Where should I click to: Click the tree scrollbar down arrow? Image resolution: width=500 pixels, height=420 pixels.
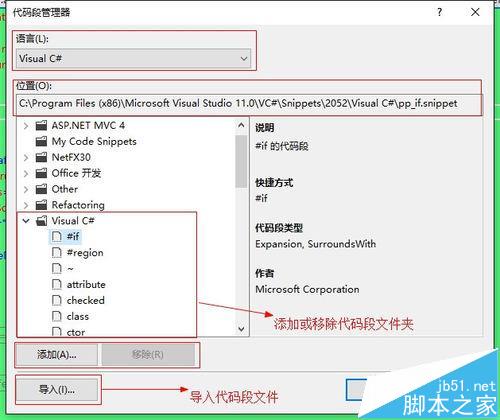[x=241, y=329]
